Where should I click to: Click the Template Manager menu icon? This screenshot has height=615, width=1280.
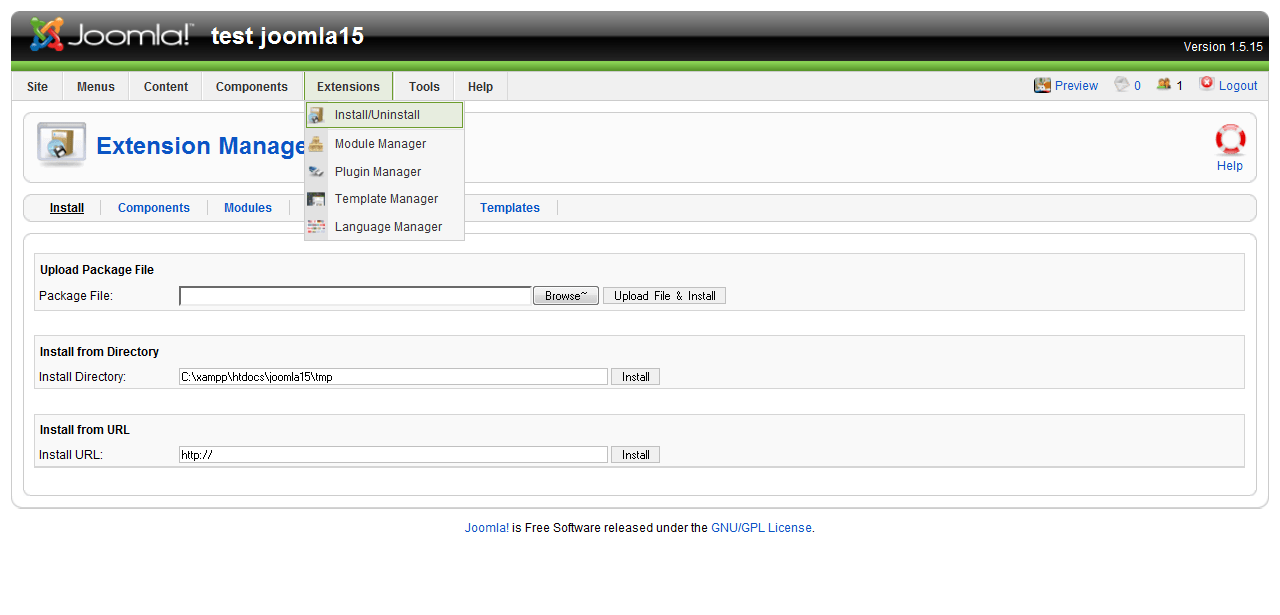317,199
